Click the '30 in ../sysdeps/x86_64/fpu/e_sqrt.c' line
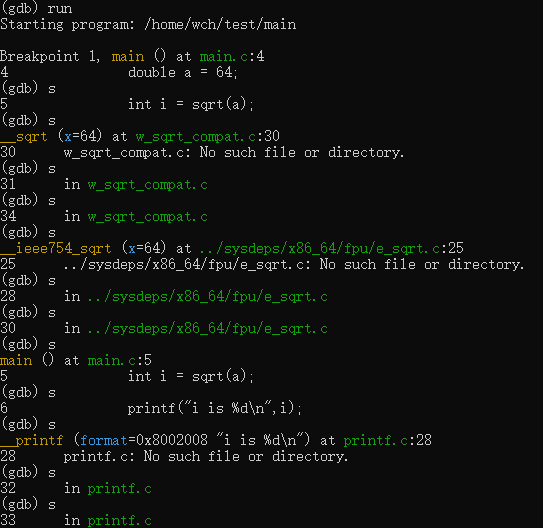The width and height of the screenshot is (543, 528). pyautogui.click(x=164, y=328)
